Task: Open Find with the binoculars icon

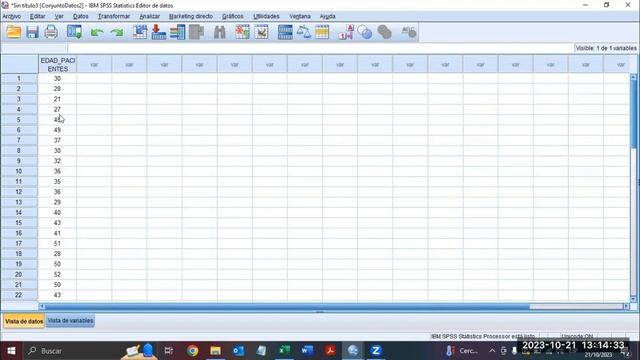Action: click(x=220, y=32)
